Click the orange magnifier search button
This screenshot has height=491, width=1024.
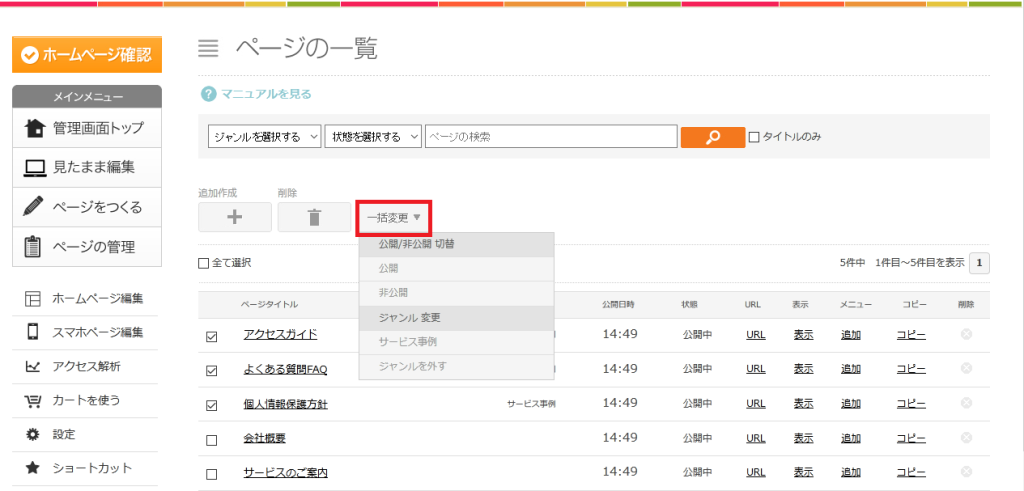[x=713, y=137]
